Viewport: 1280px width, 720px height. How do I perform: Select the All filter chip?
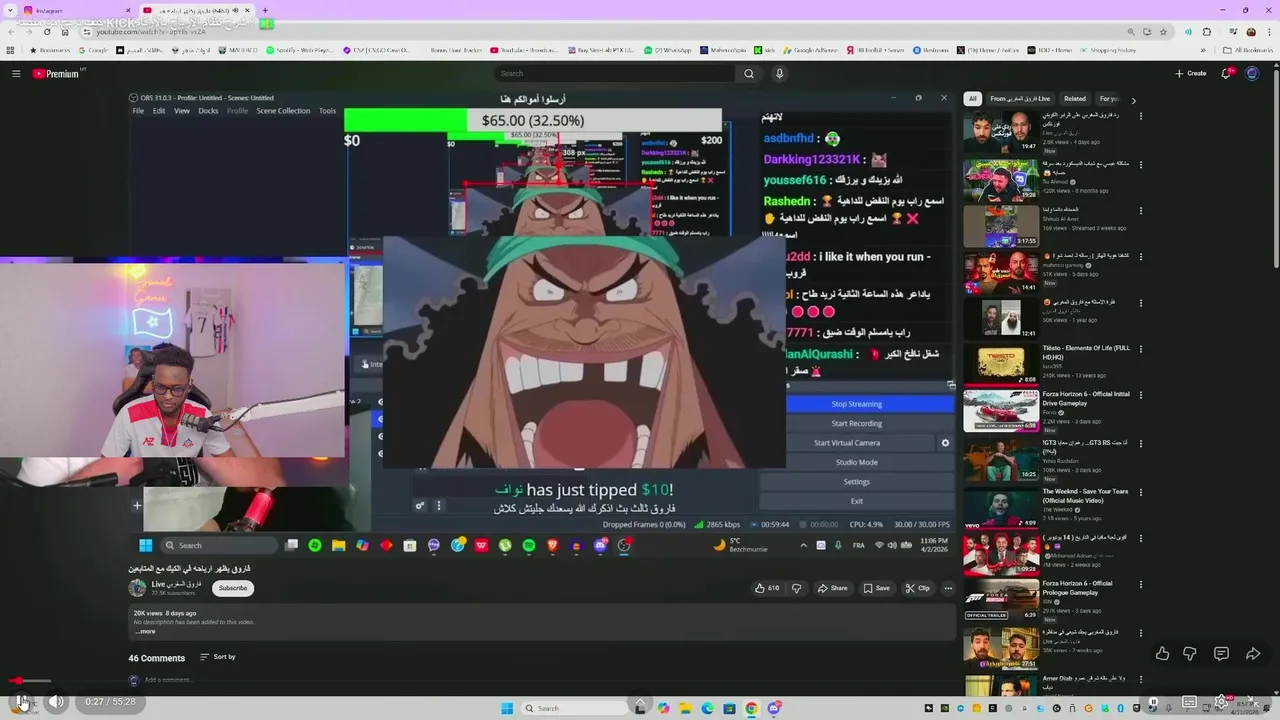click(x=972, y=99)
